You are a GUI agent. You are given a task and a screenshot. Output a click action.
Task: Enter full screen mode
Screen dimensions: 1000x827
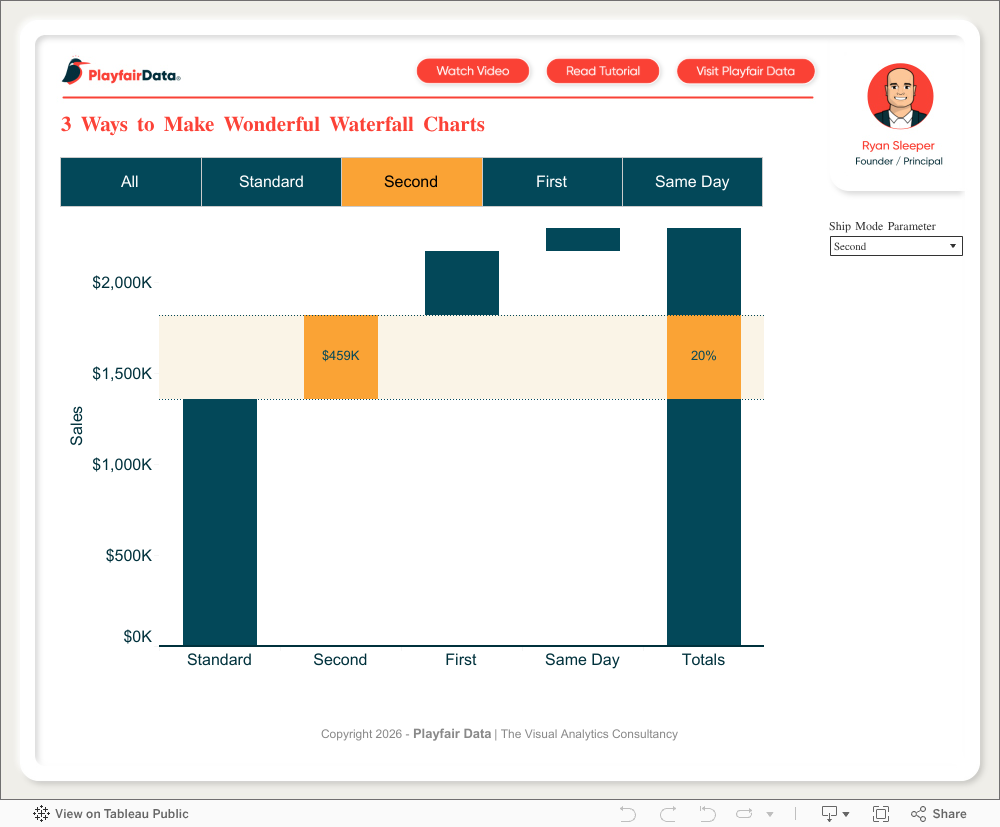(x=881, y=814)
